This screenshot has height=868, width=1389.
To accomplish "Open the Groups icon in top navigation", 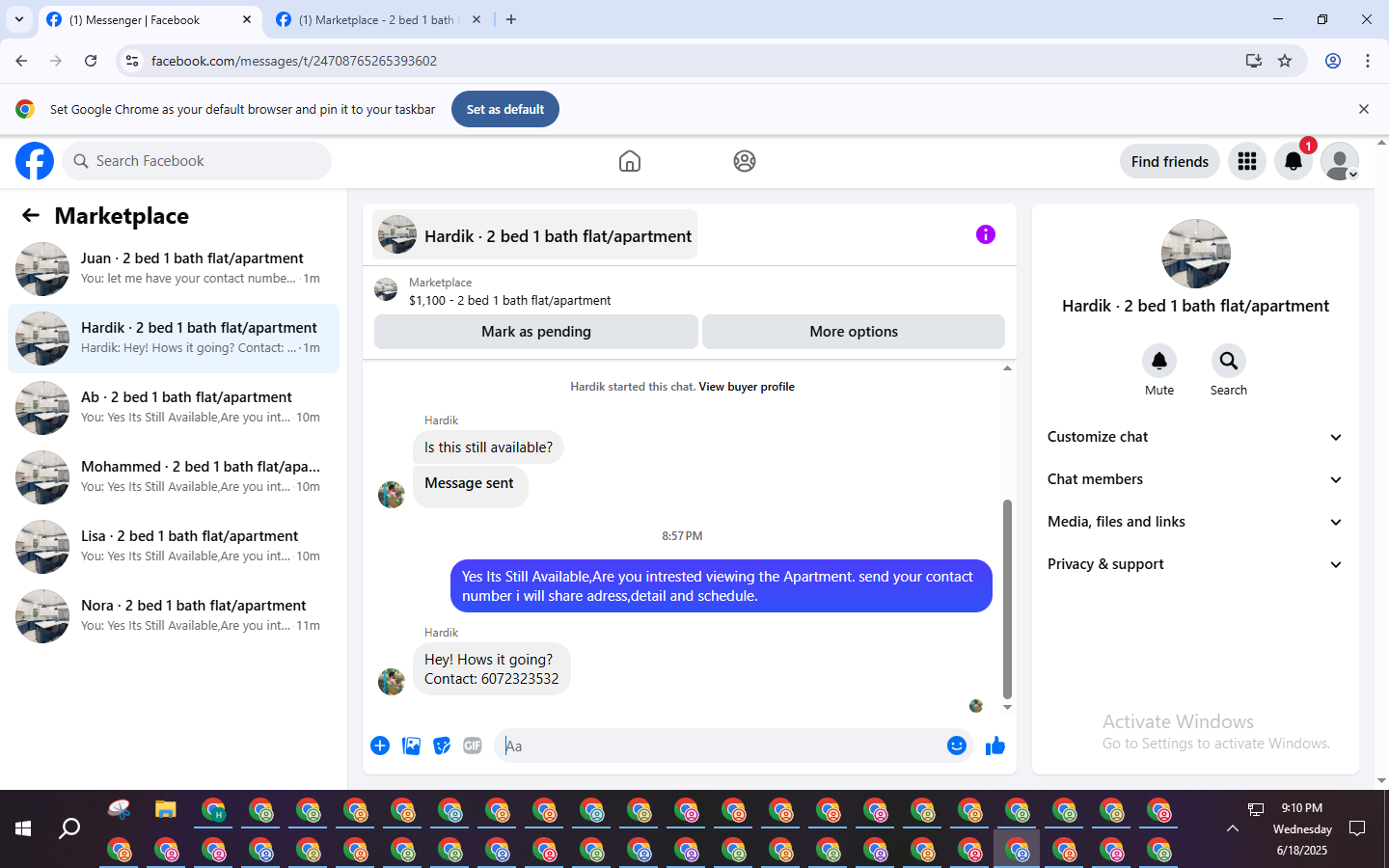I will [745, 161].
